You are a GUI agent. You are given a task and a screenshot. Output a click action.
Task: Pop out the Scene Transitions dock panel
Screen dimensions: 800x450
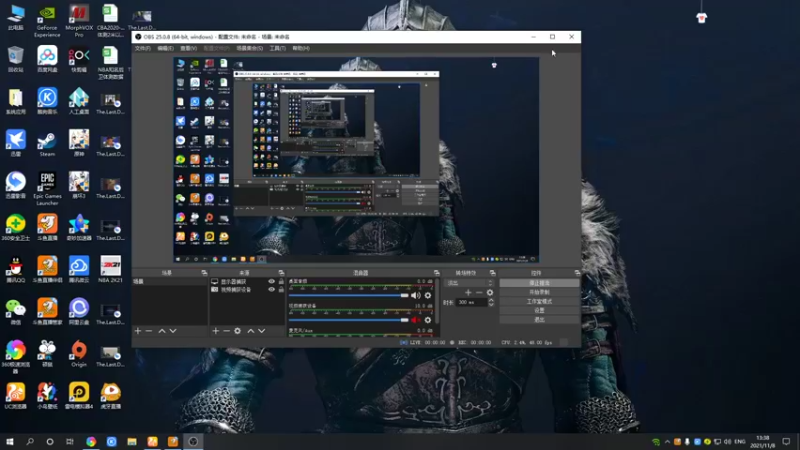pyautogui.click(x=492, y=273)
